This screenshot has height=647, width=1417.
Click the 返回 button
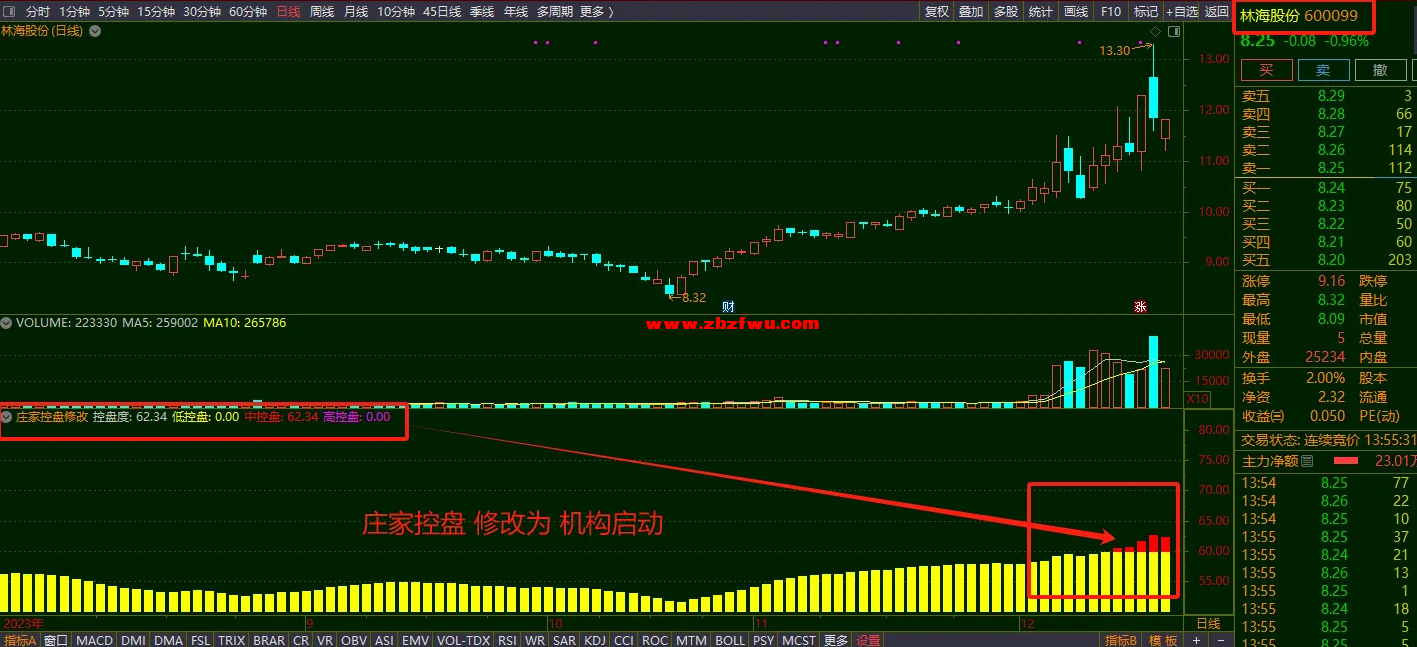coord(1217,12)
